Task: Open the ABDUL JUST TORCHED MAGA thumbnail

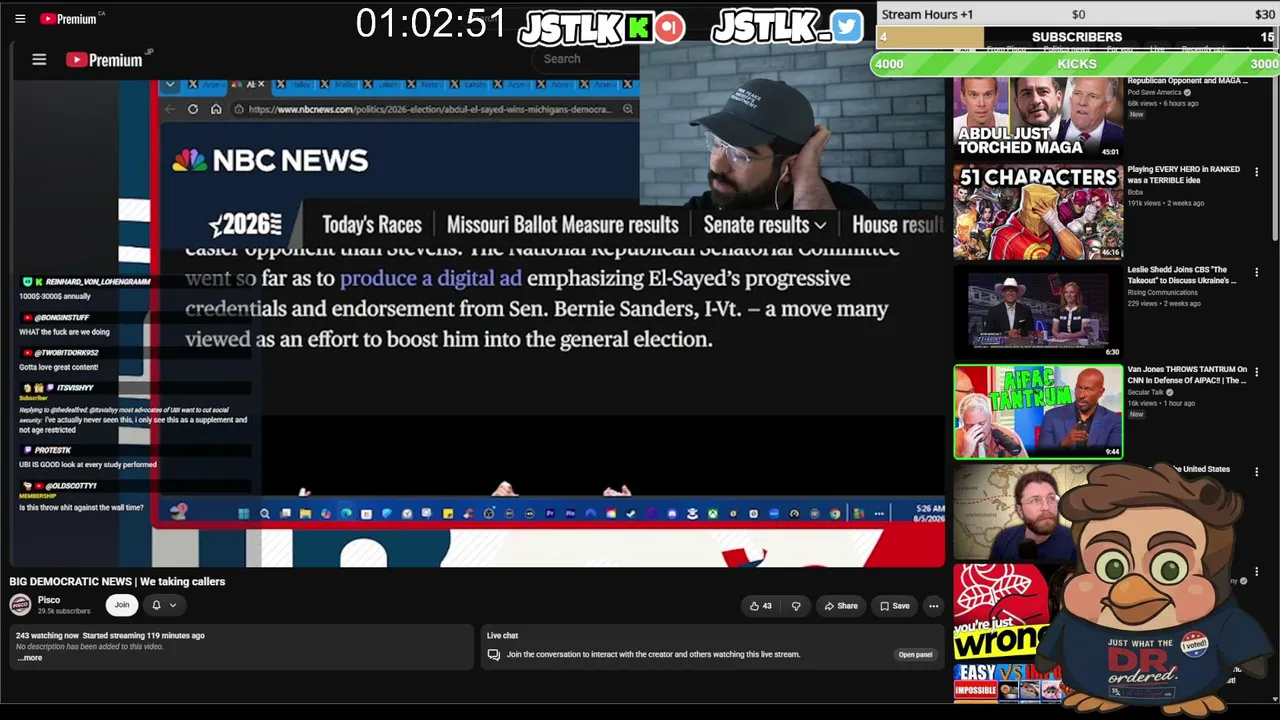Action: pos(1038,118)
